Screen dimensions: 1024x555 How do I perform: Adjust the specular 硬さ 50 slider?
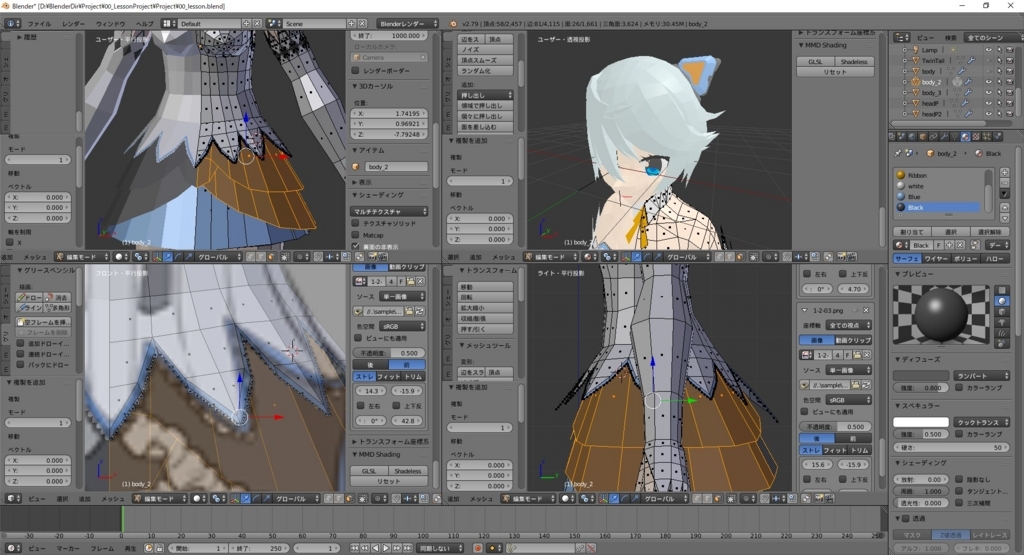951,447
